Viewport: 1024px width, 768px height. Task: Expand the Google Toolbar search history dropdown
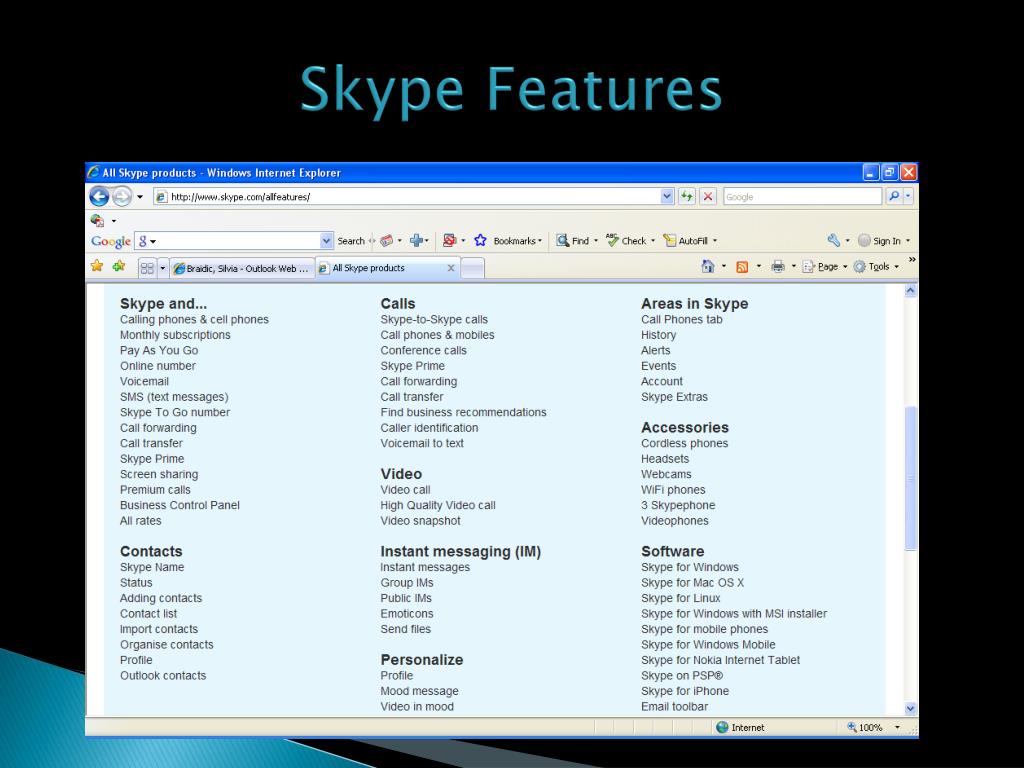[x=327, y=241]
